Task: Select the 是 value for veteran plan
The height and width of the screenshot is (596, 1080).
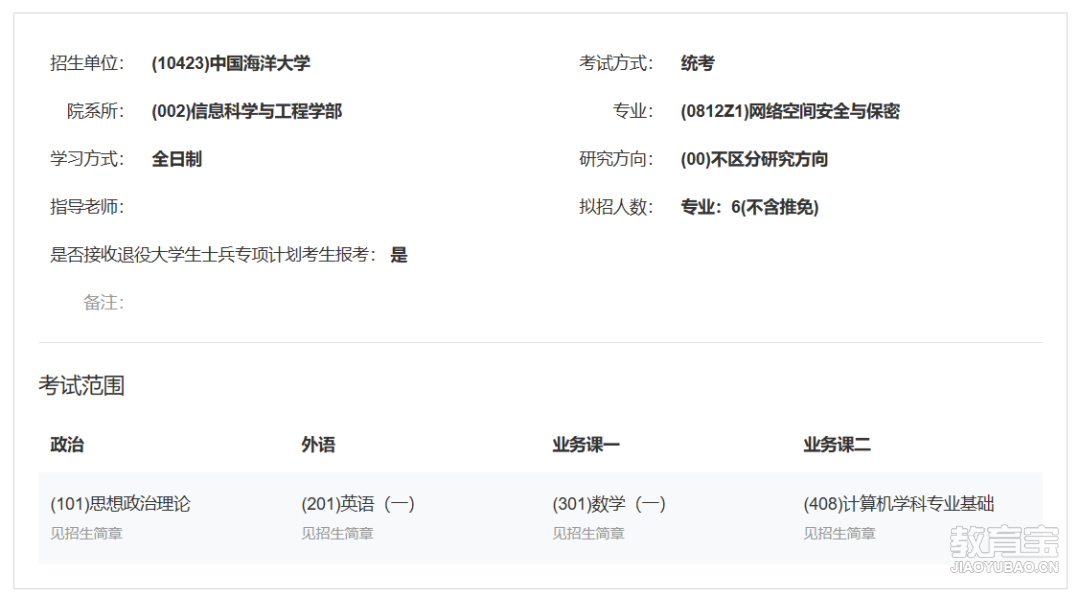Action: pos(399,255)
